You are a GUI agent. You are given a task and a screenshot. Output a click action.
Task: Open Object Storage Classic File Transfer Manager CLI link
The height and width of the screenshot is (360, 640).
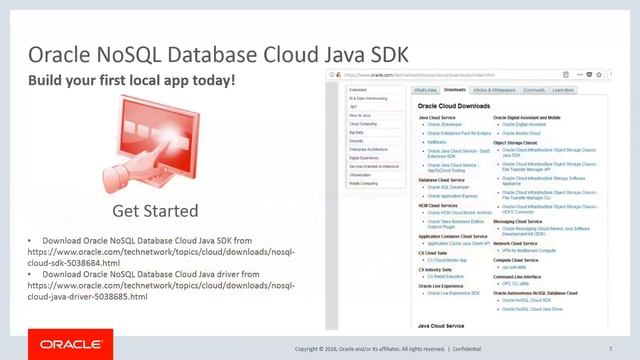[x=550, y=195]
